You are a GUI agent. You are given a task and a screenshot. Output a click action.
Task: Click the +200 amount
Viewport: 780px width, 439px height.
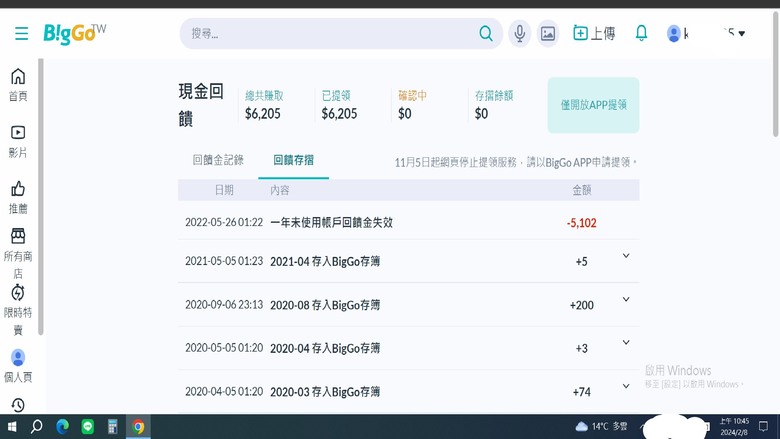tap(582, 305)
